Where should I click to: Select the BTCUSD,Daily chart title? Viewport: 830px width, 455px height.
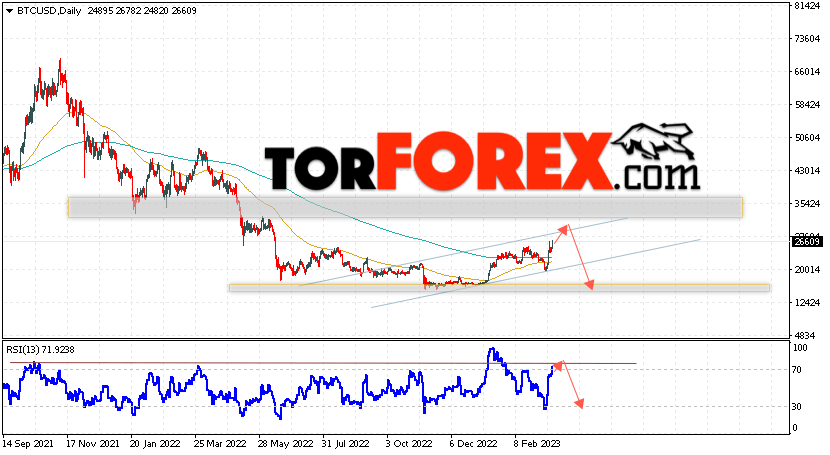coord(49,11)
